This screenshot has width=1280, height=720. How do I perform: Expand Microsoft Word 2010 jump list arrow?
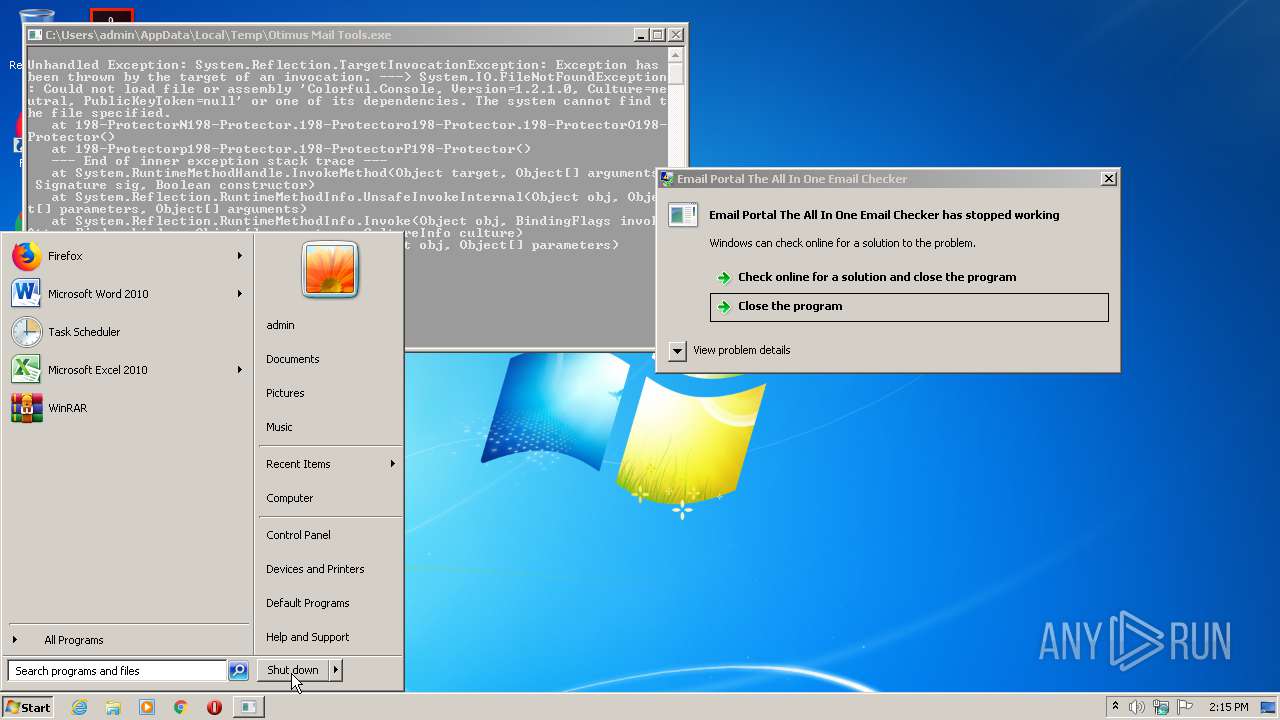pyautogui.click(x=239, y=294)
